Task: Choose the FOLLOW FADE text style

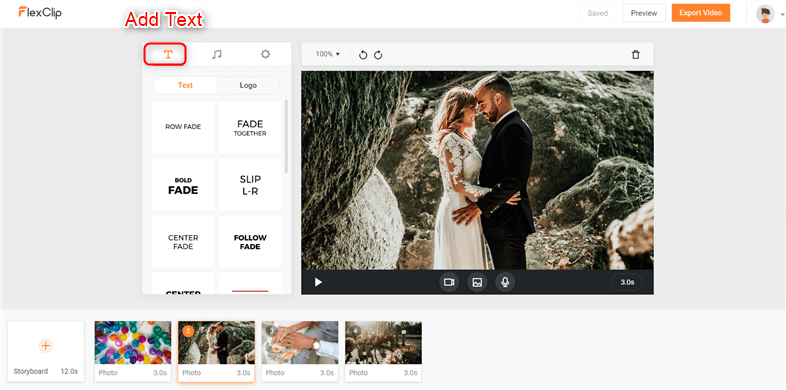Action: click(x=250, y=242)
